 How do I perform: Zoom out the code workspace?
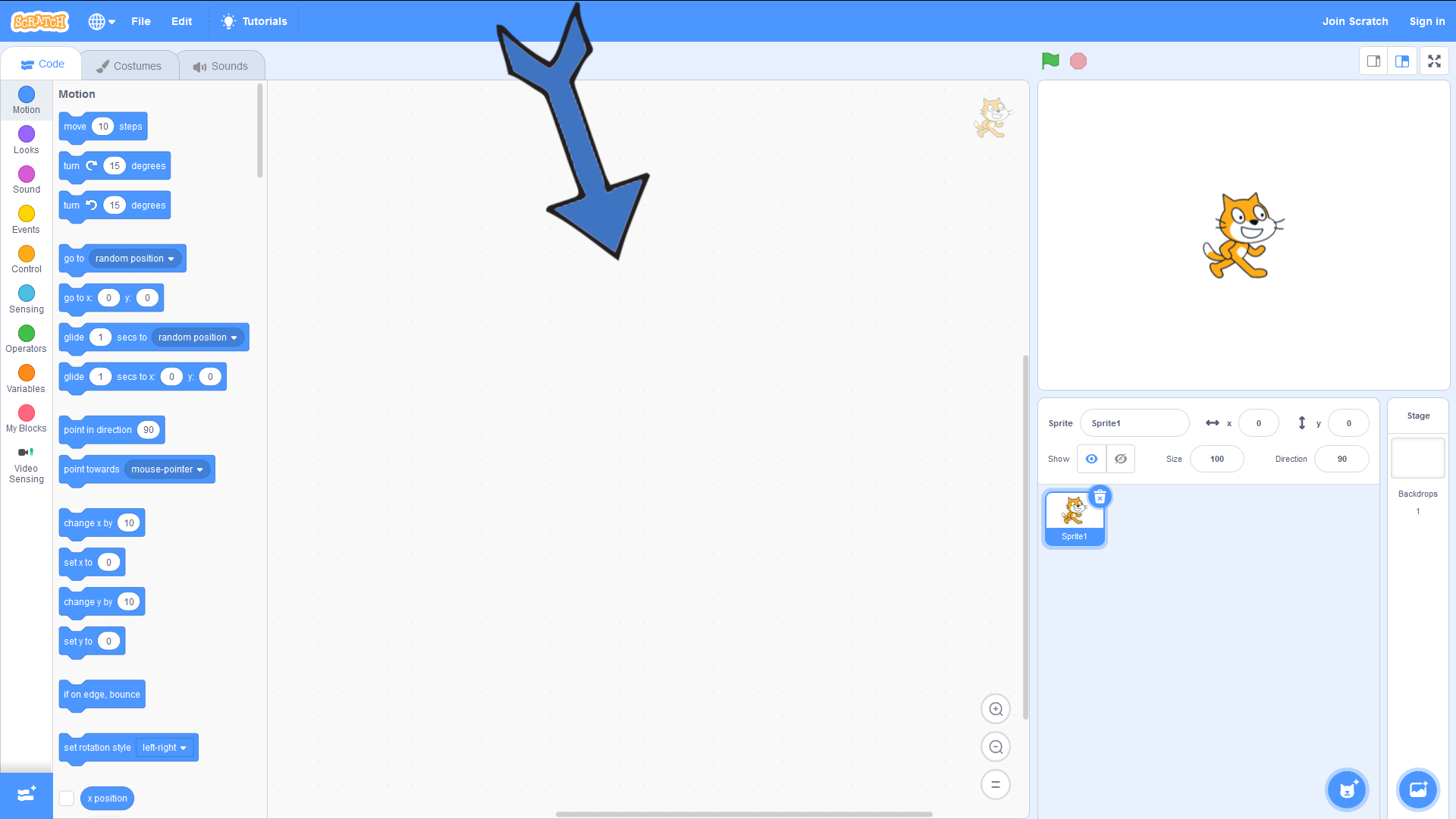tap(996, 747)
